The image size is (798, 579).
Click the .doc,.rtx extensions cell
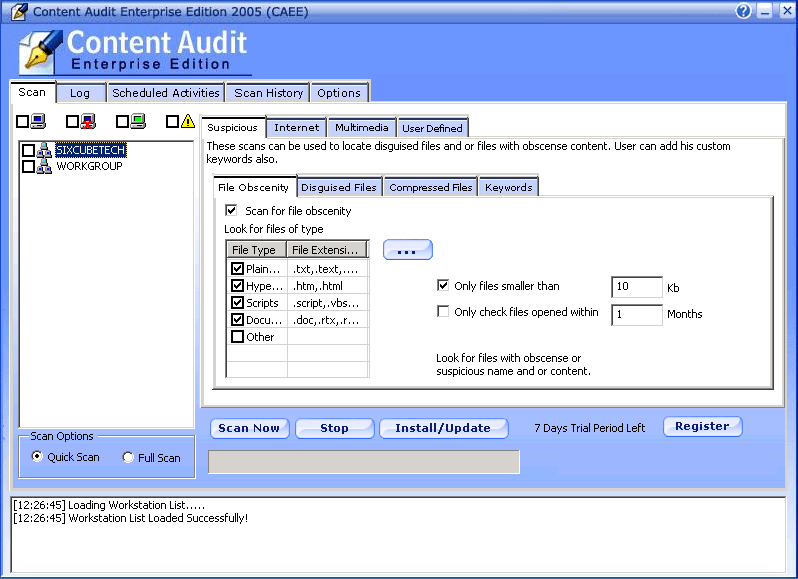[328, 320]
